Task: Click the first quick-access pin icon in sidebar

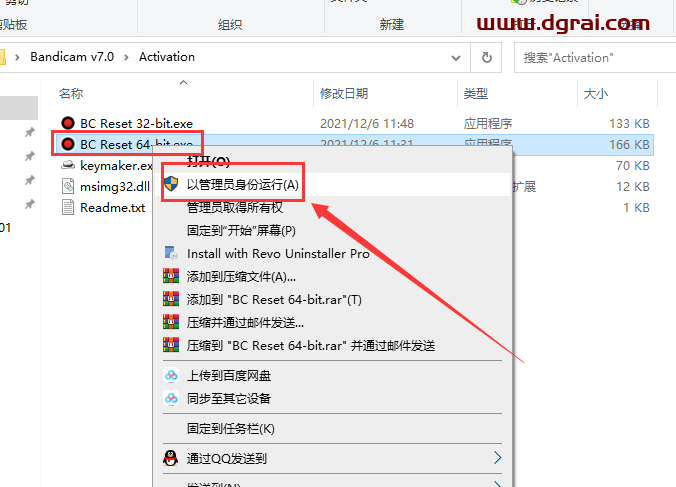Action: [x=29, y=132]
